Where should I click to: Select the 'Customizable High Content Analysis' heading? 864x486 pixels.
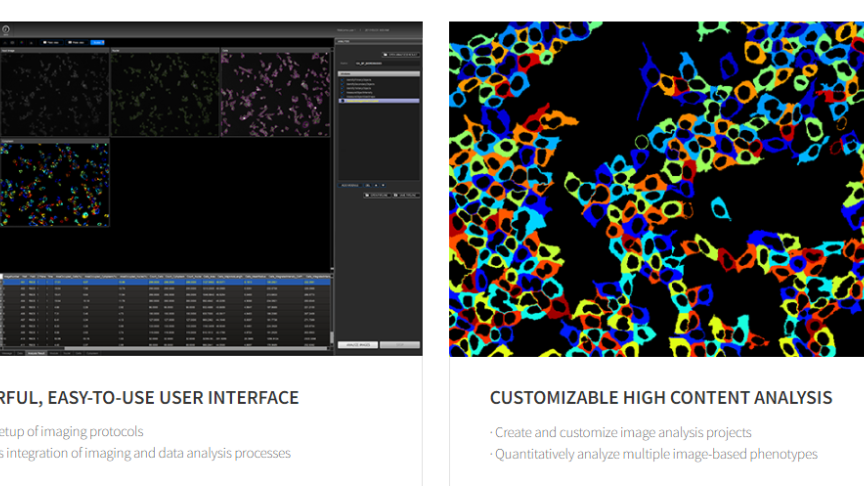point(661,397)
